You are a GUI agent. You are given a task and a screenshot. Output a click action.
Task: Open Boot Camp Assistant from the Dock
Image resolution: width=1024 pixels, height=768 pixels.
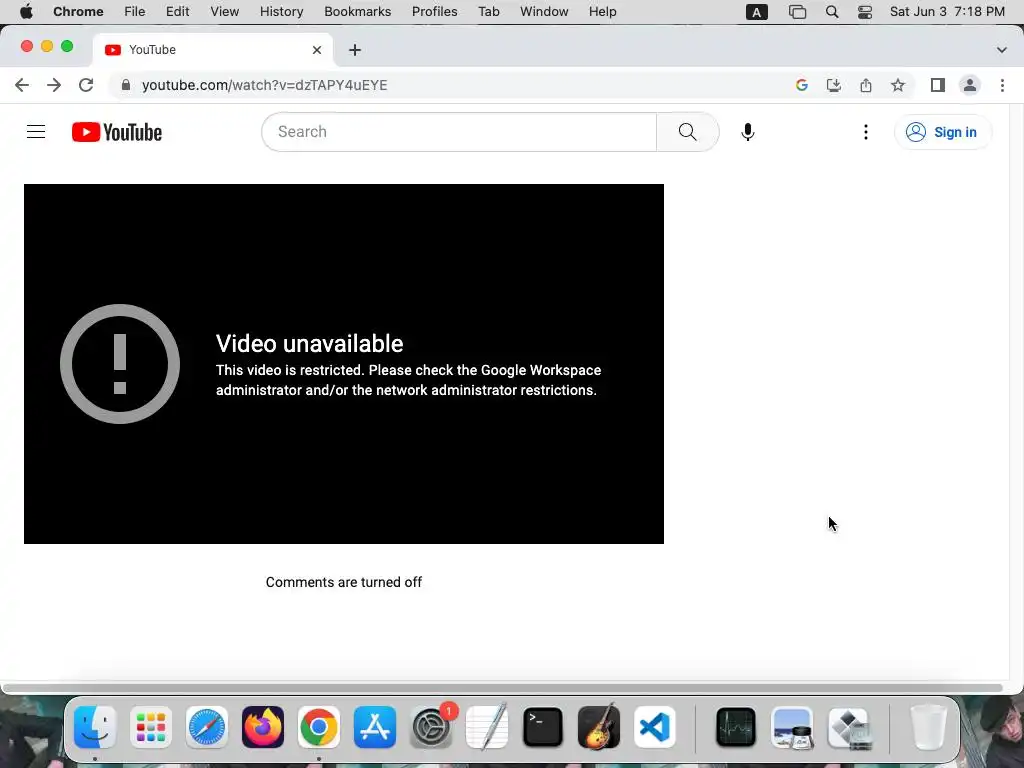pyautogui.click(x=848, y=727)
